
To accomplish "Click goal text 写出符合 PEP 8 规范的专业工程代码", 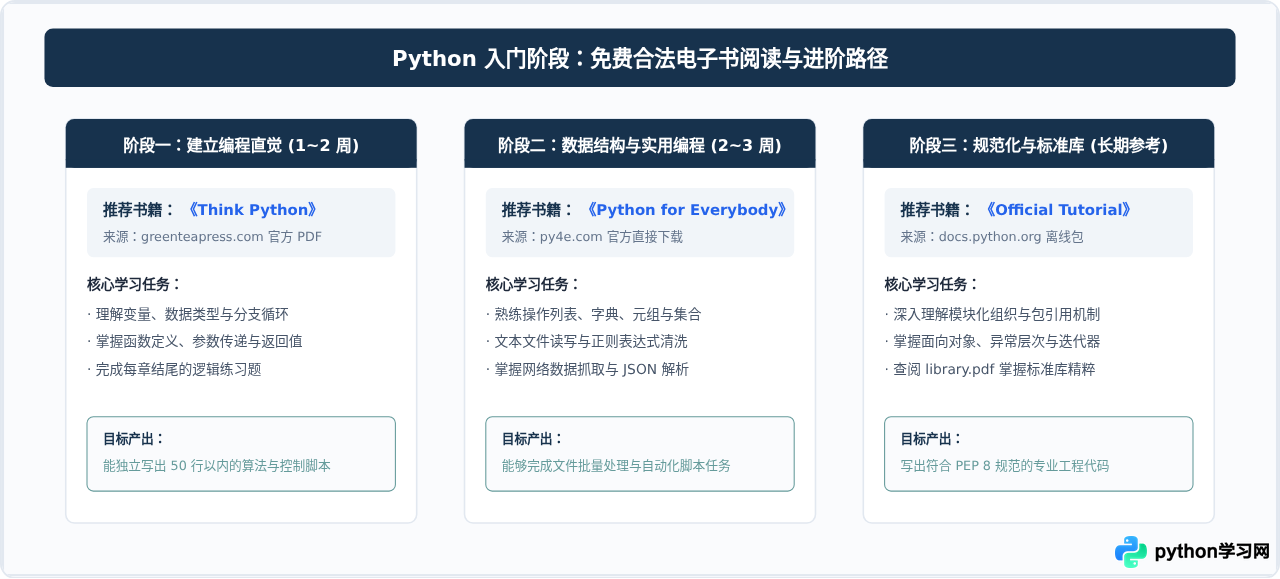I will point(1005,466).
